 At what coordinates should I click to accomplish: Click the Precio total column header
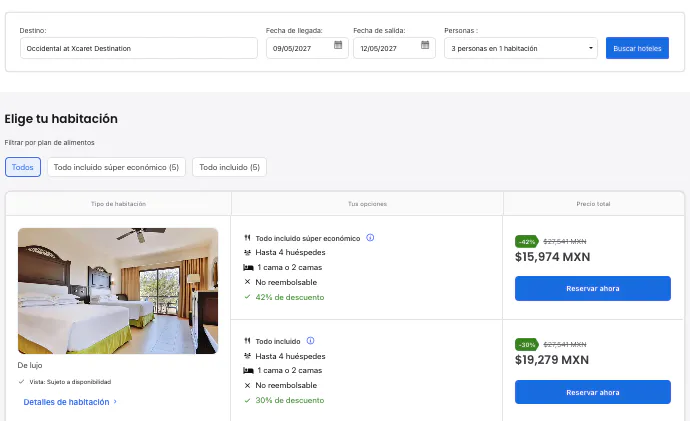pyautogui.click(x=593, y=204)
